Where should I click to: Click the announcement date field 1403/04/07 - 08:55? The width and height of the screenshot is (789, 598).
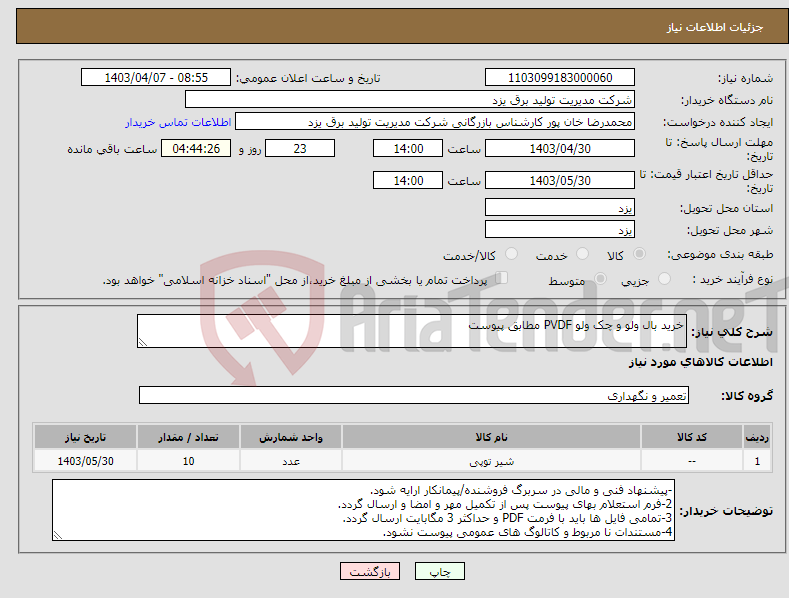tap(156, 78)
